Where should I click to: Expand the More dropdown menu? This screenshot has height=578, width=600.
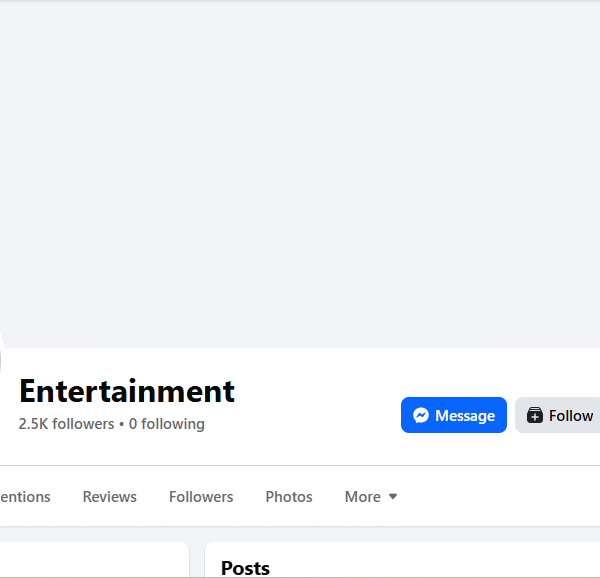[371, 497]
